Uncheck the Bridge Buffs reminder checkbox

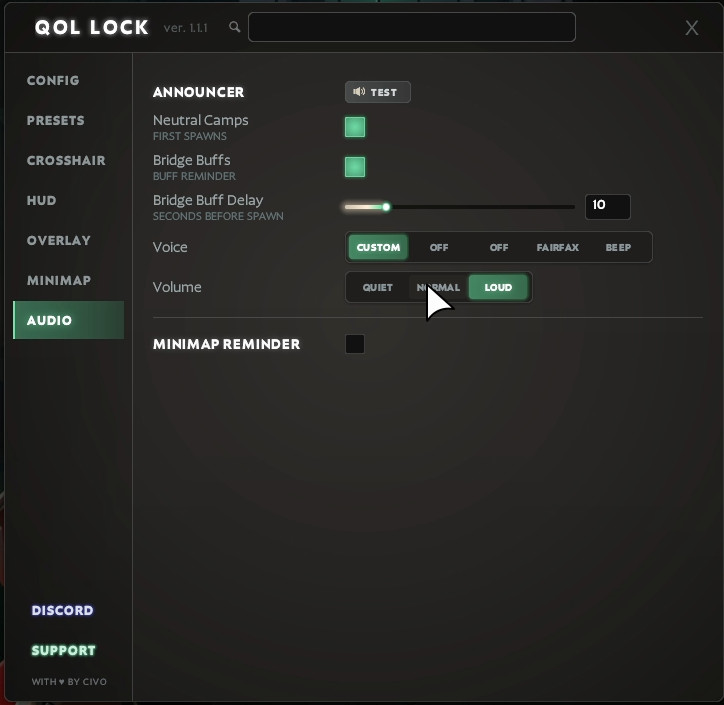click(355, 167)
